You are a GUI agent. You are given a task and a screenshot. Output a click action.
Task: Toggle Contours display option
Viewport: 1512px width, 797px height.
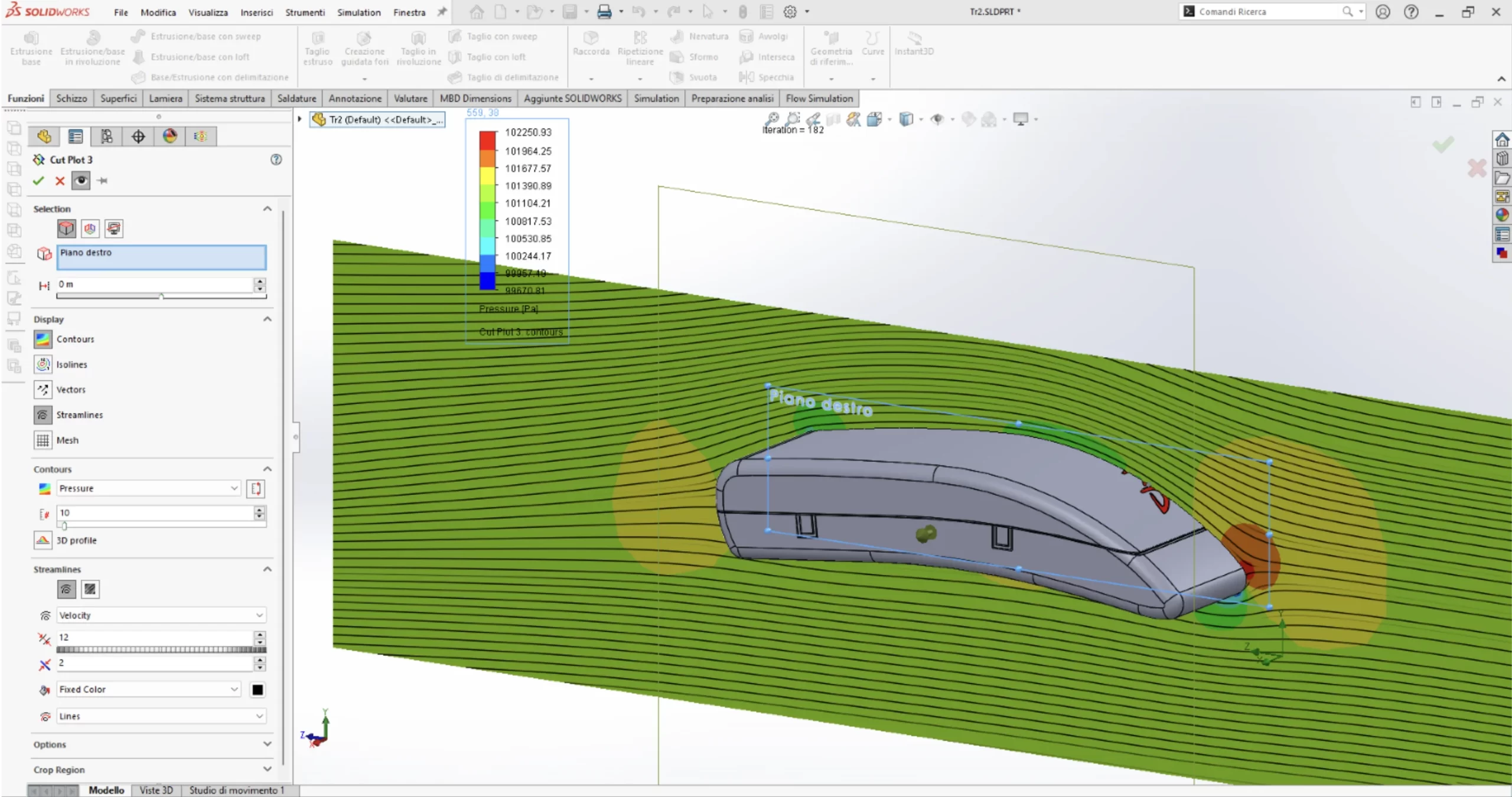pyautogui.click(x=43, y=339)
